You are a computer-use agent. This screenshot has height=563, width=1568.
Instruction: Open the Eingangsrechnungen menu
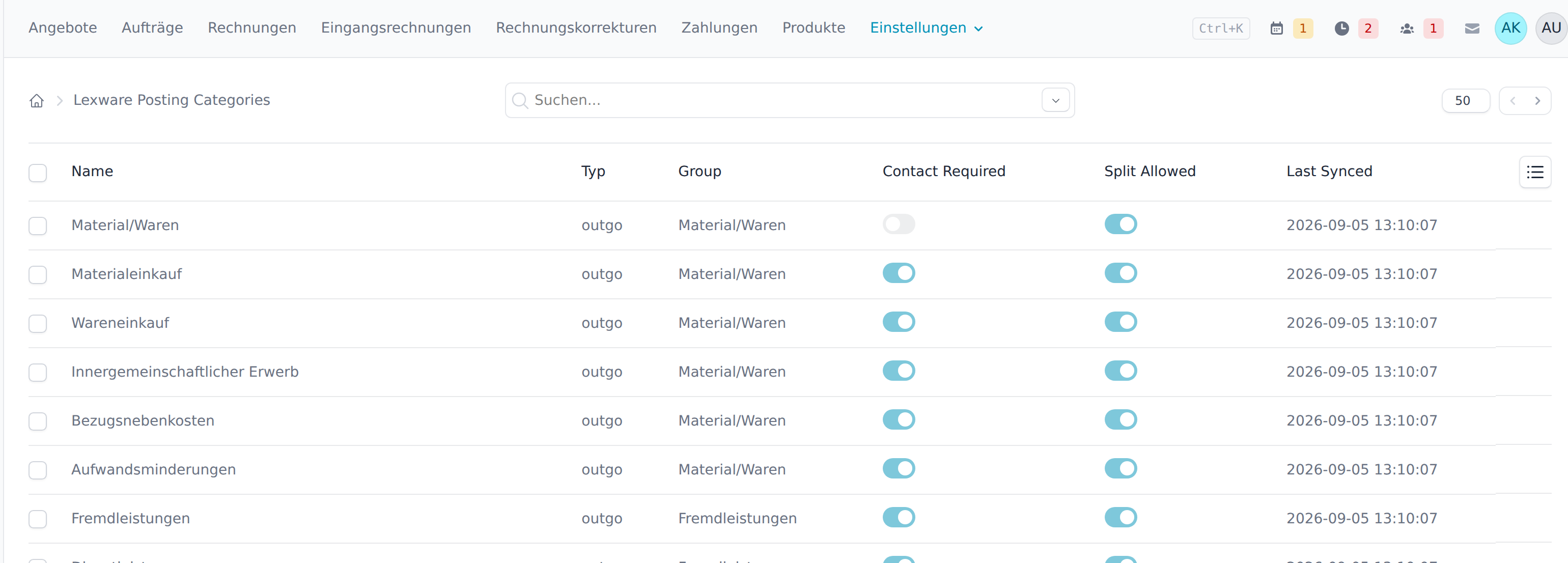396,28
